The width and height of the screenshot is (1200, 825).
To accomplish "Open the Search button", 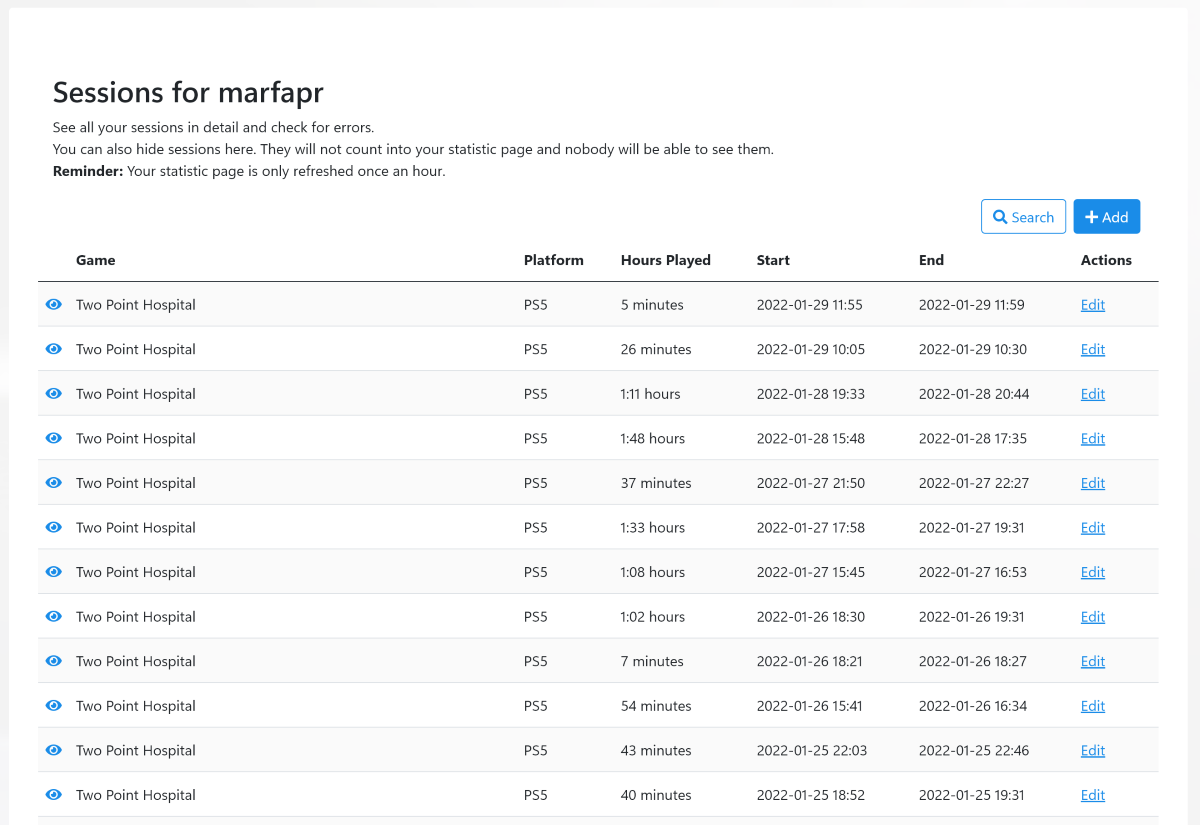I will [1023, 217].
